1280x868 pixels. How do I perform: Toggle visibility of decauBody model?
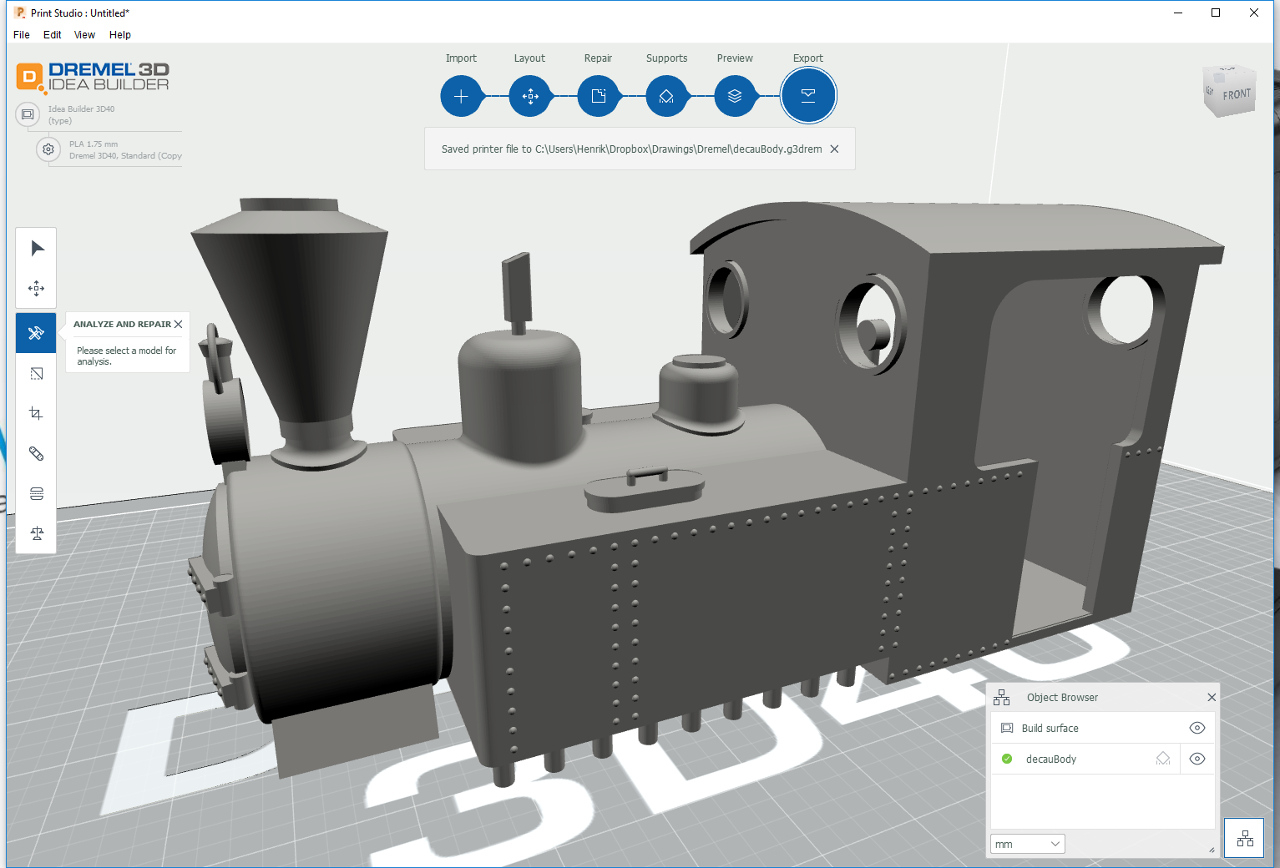[1198, 759]
